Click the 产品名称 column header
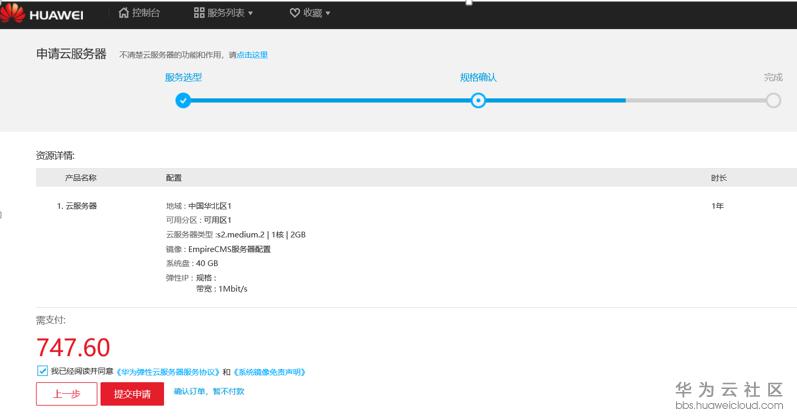The image size is (797, 420). coord(80,177)
